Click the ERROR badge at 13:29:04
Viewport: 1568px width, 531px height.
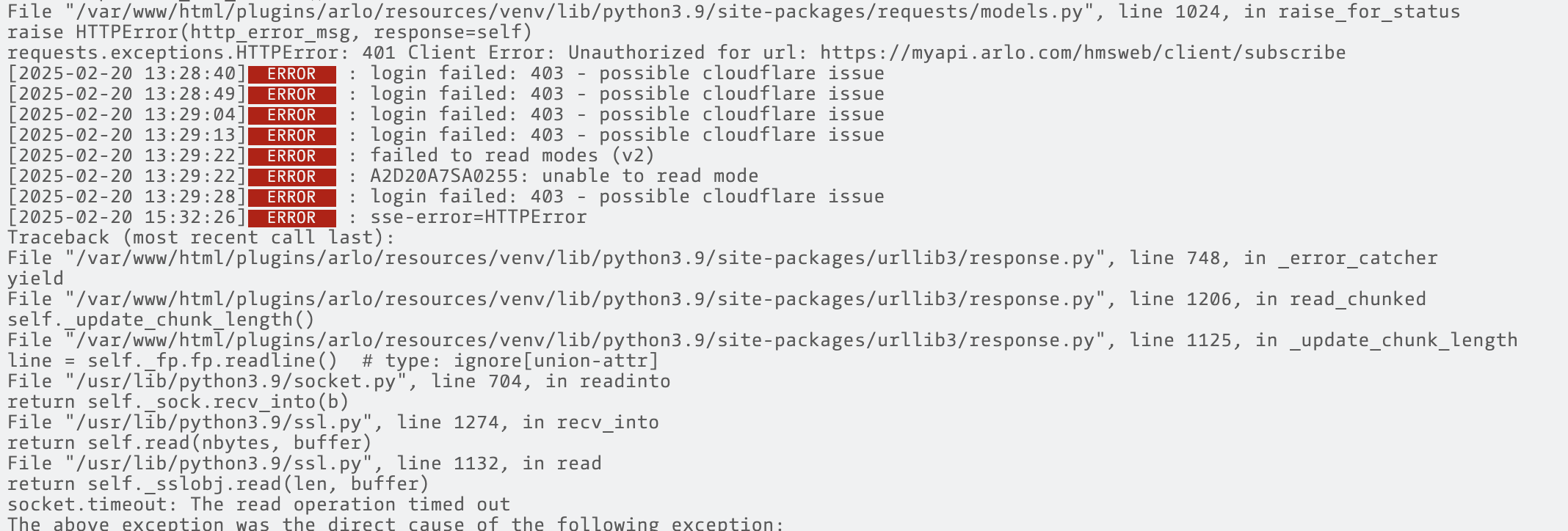click(x=291, y=115)
